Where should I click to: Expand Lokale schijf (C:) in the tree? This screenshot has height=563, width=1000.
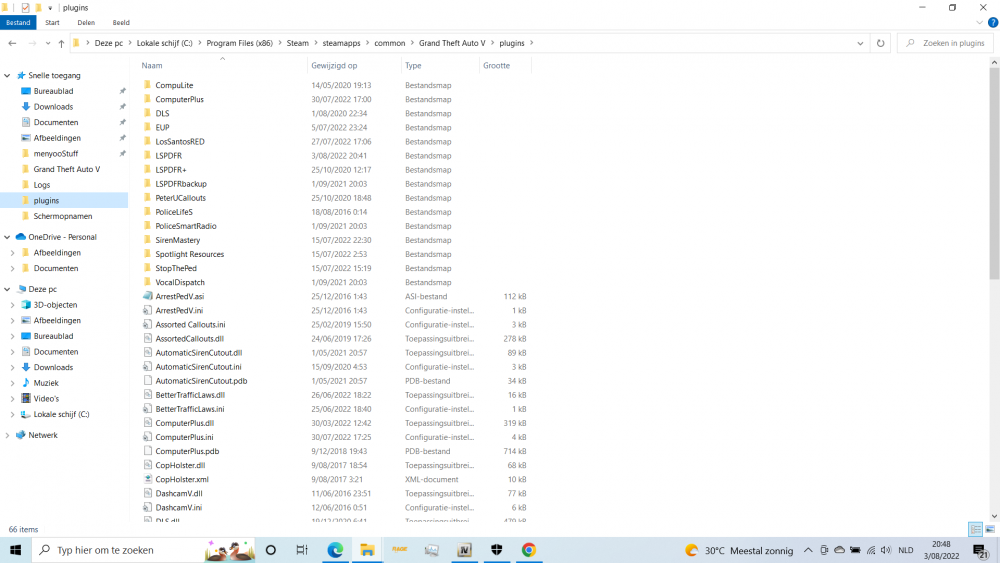(x=12, y=414)
